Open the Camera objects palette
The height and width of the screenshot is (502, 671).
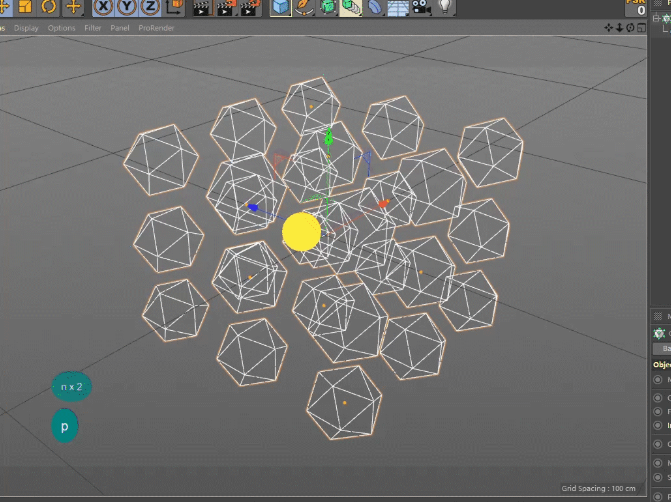(422, 7)
